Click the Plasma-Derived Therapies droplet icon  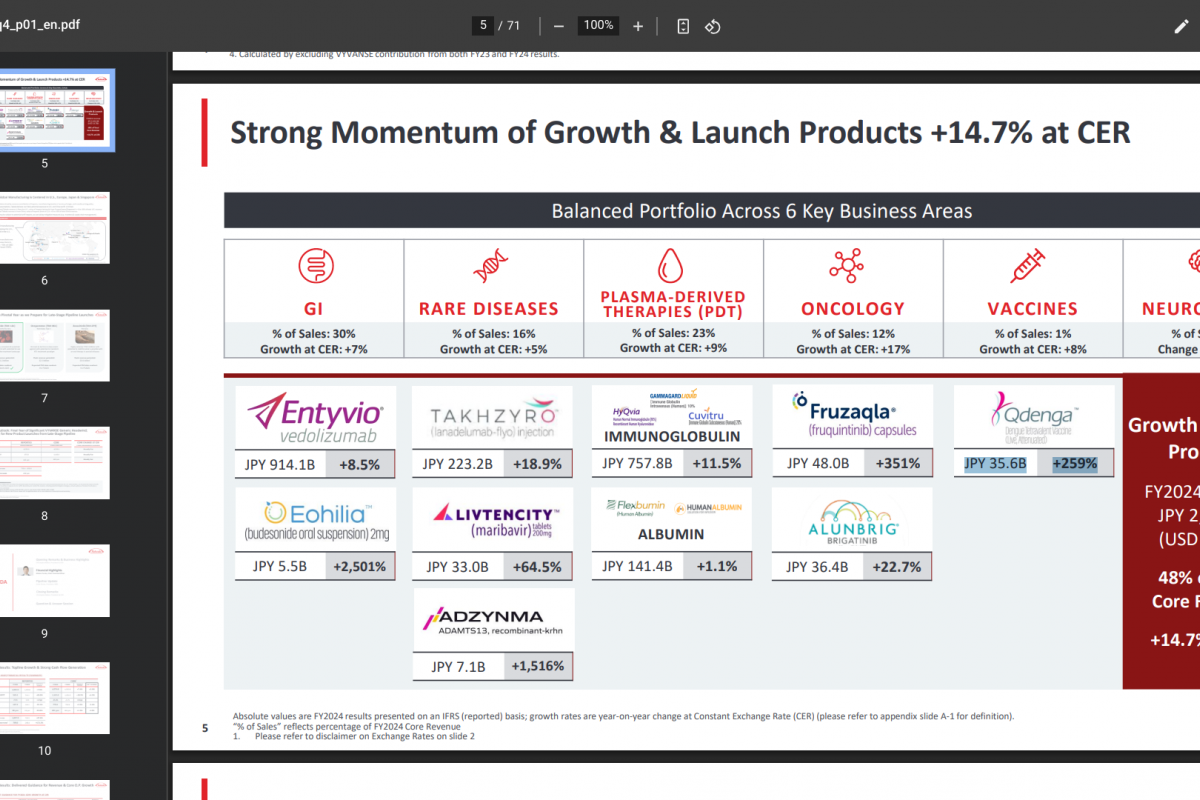tap(670, 265)
